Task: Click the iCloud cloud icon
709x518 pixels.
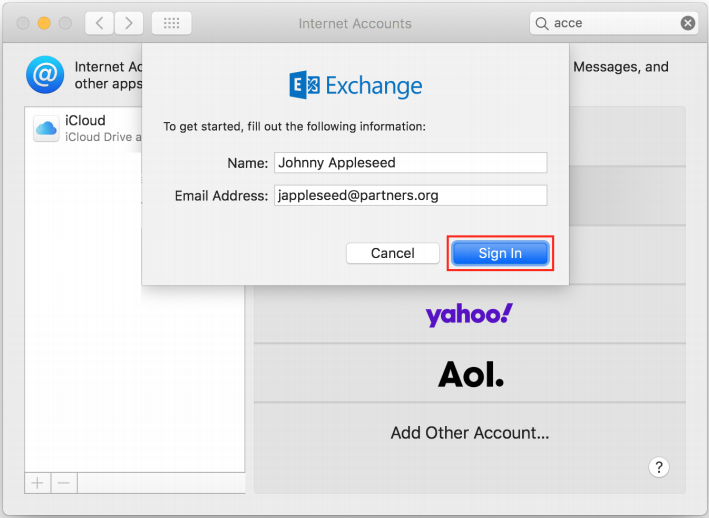Action: (46, 129)
